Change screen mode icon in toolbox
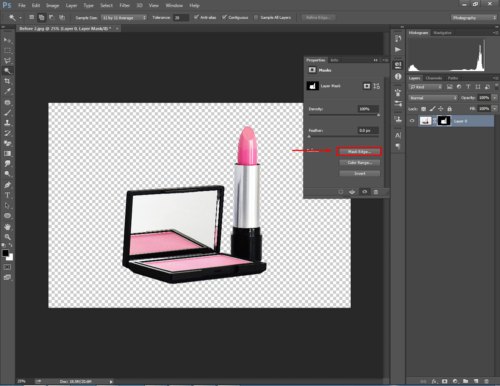This screenshot has height=386, width=500. [7, 277]
